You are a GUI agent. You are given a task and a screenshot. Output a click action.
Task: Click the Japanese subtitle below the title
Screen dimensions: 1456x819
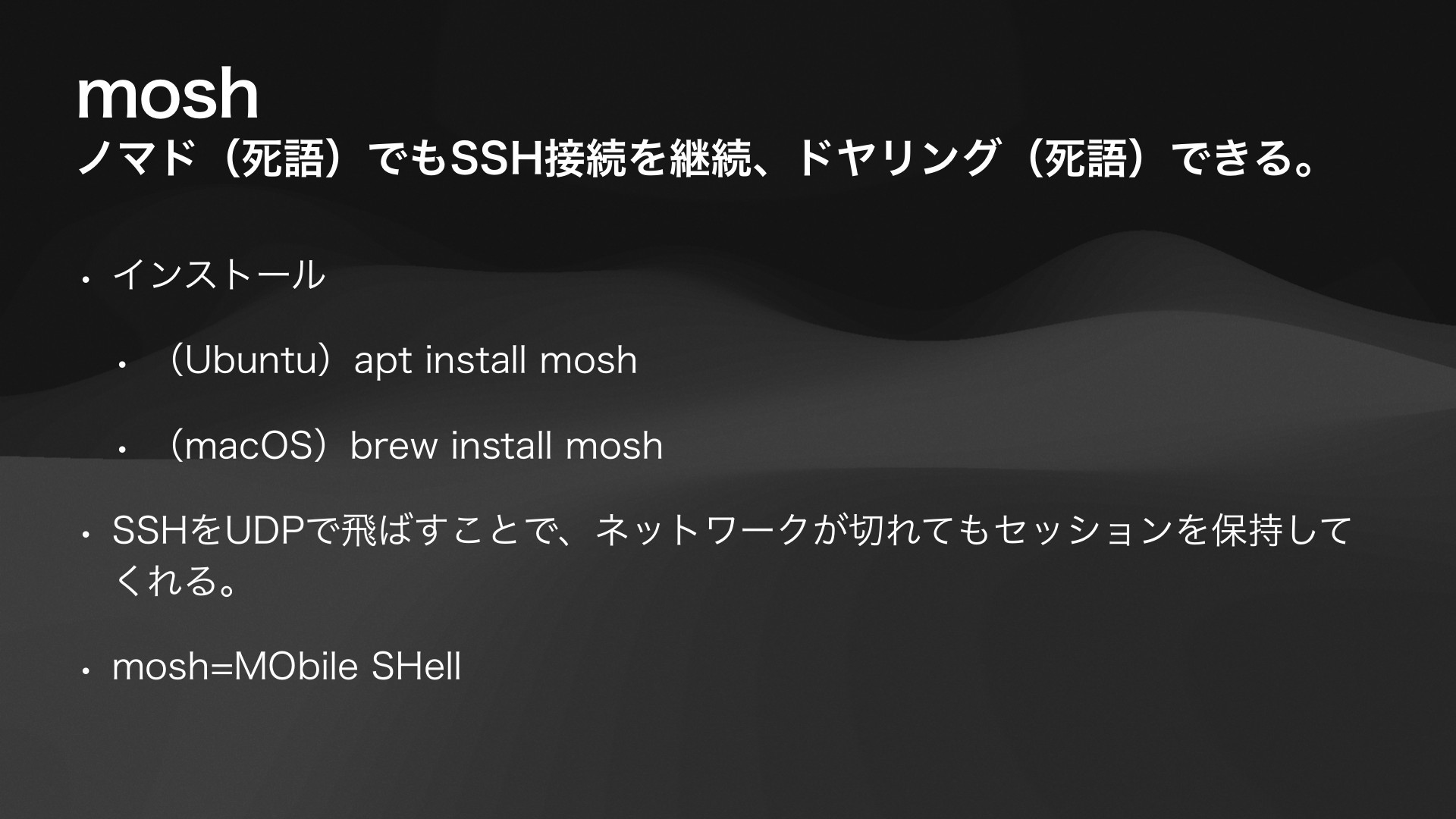point(696,159)
